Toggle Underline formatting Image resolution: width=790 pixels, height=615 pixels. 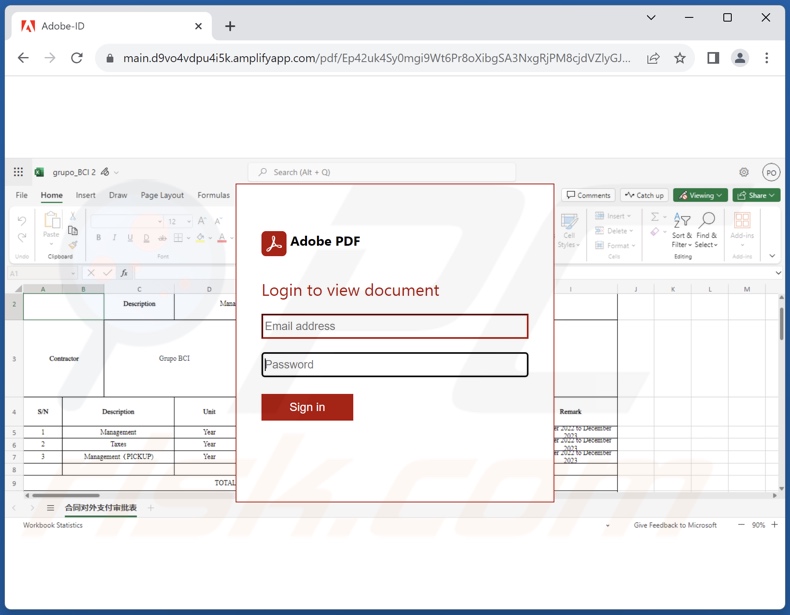(x=130, y=238)
